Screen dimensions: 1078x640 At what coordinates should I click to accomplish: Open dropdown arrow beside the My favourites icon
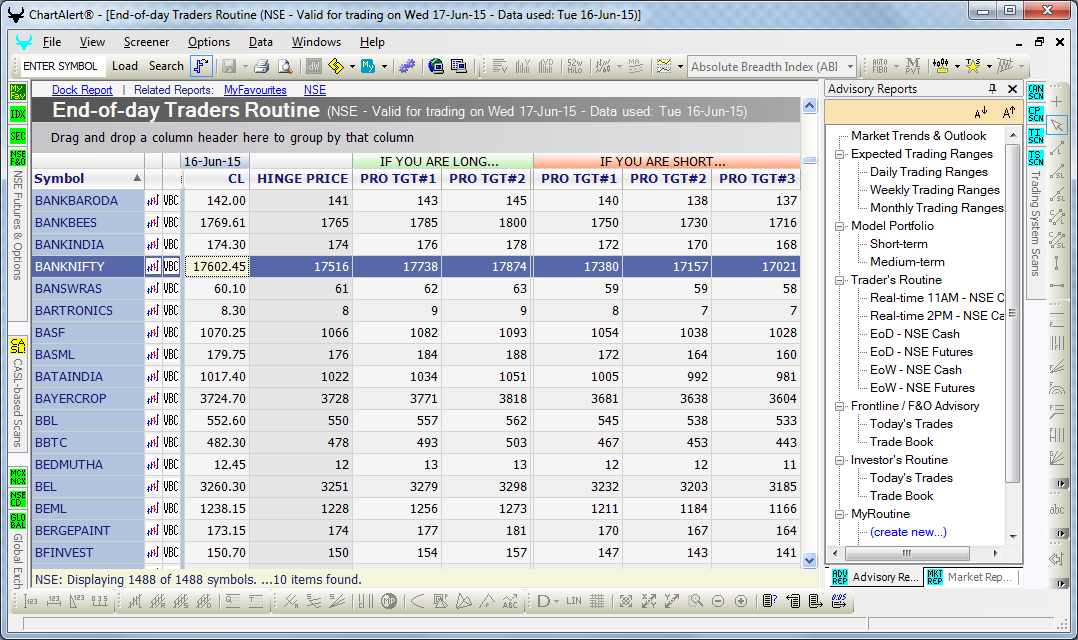pyautogui.click(x=384, y=67)
